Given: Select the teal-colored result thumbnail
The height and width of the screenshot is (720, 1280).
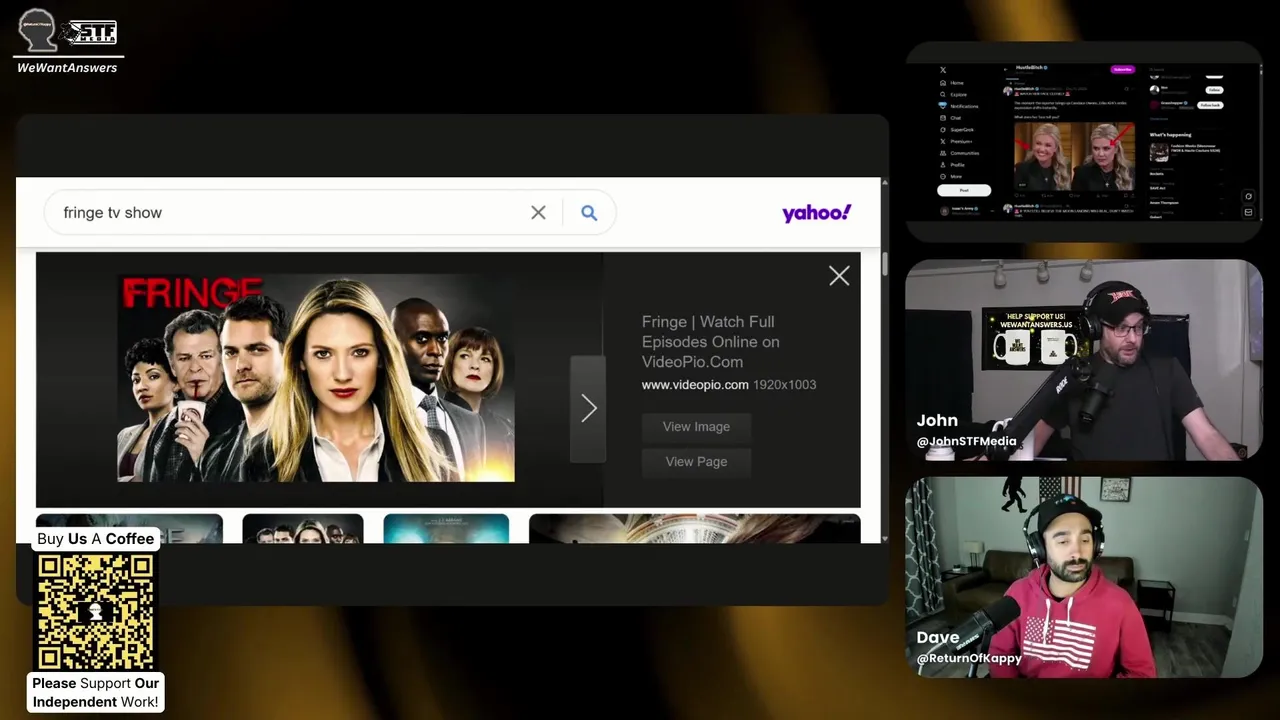Looking at the screenshot, I should pos(446,528).
